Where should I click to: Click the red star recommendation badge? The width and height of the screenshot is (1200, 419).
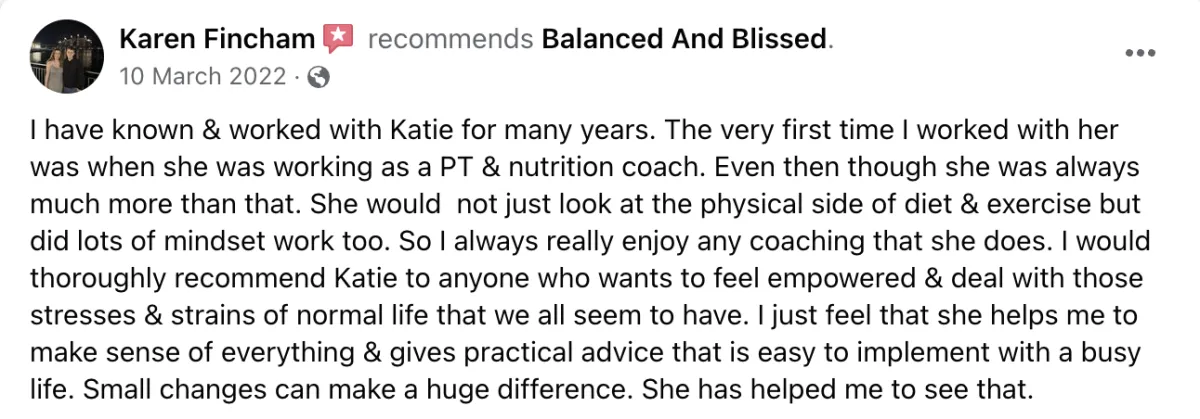tap(339, 40)
